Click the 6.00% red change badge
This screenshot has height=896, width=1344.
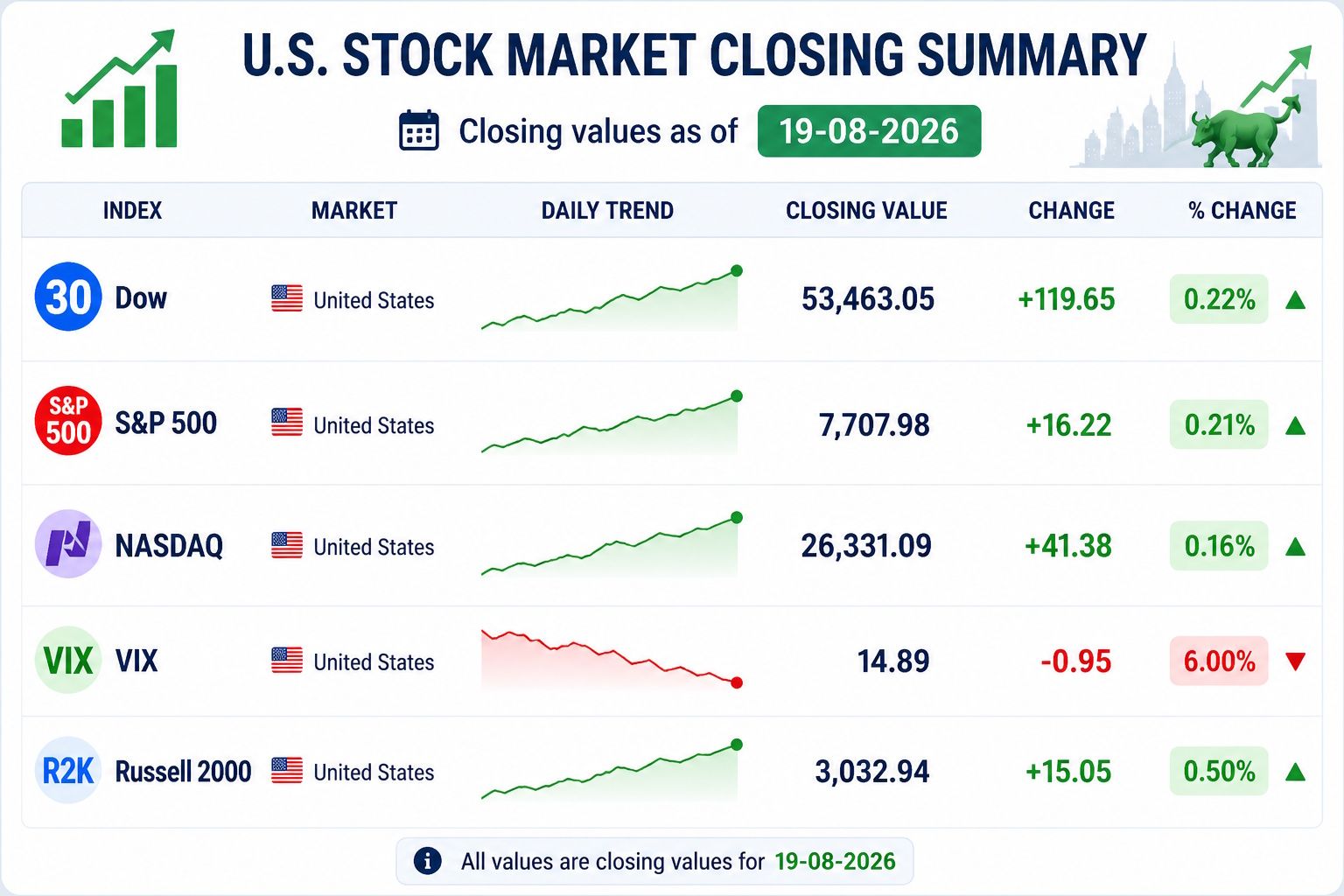[x=1219, y=661]
